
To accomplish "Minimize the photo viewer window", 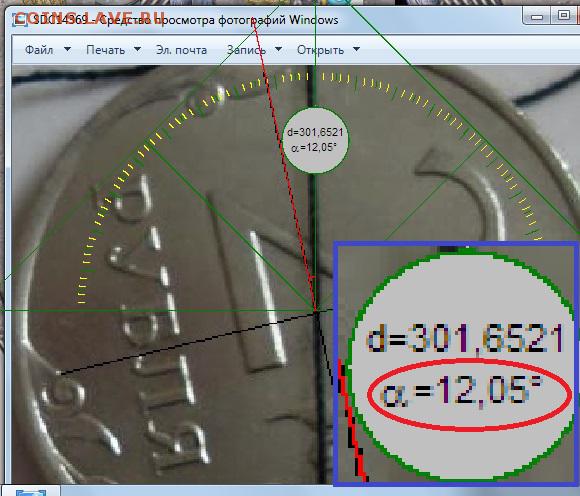I will click(x=536, y=17).
